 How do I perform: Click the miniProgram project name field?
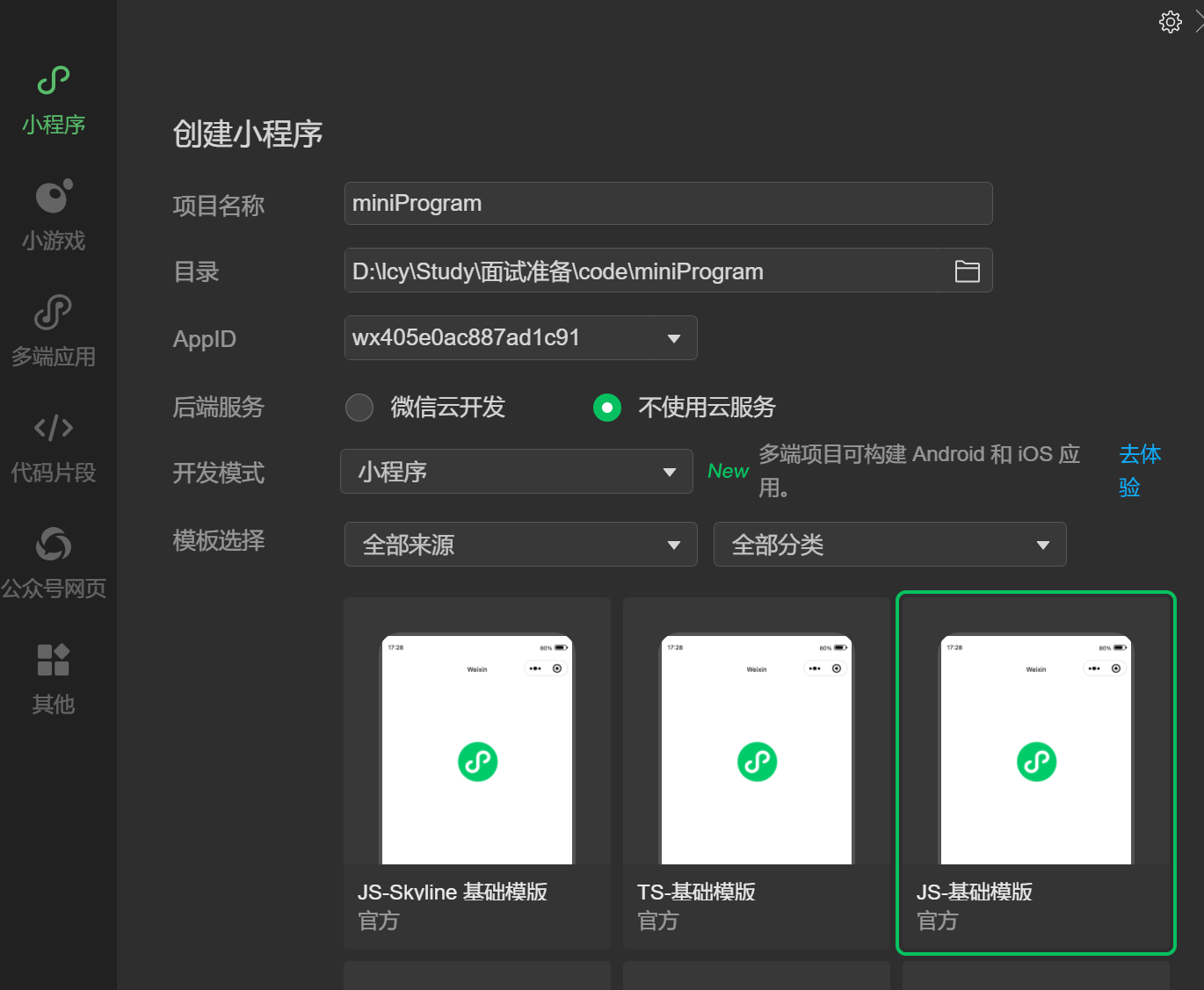click(x=668, y=203)
